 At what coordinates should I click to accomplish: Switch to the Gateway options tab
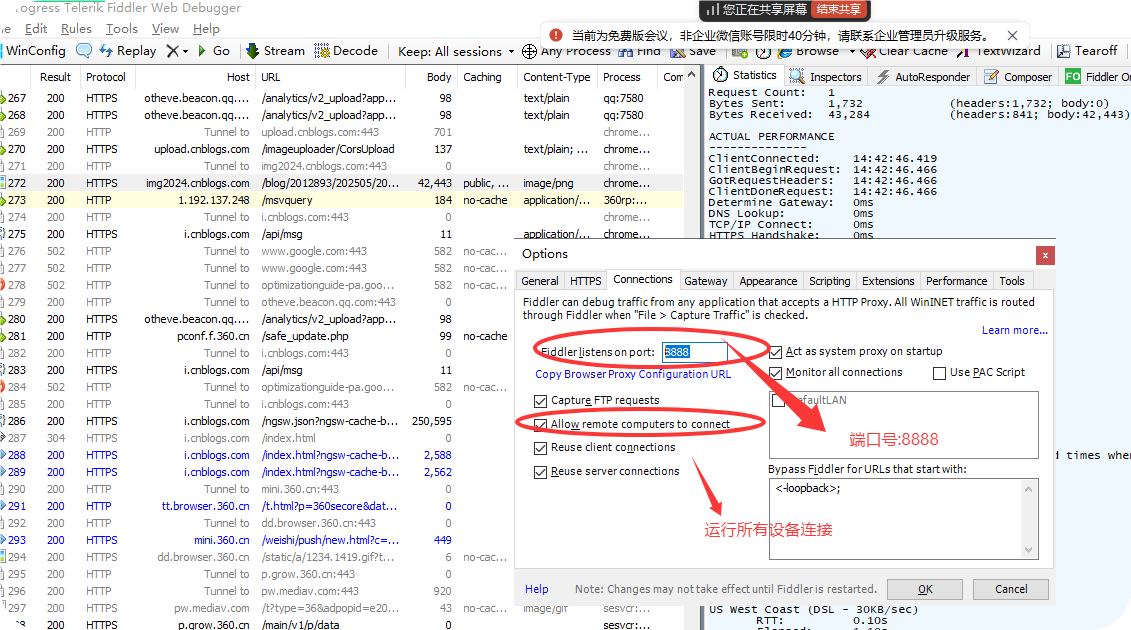click(x=705, y=281)
